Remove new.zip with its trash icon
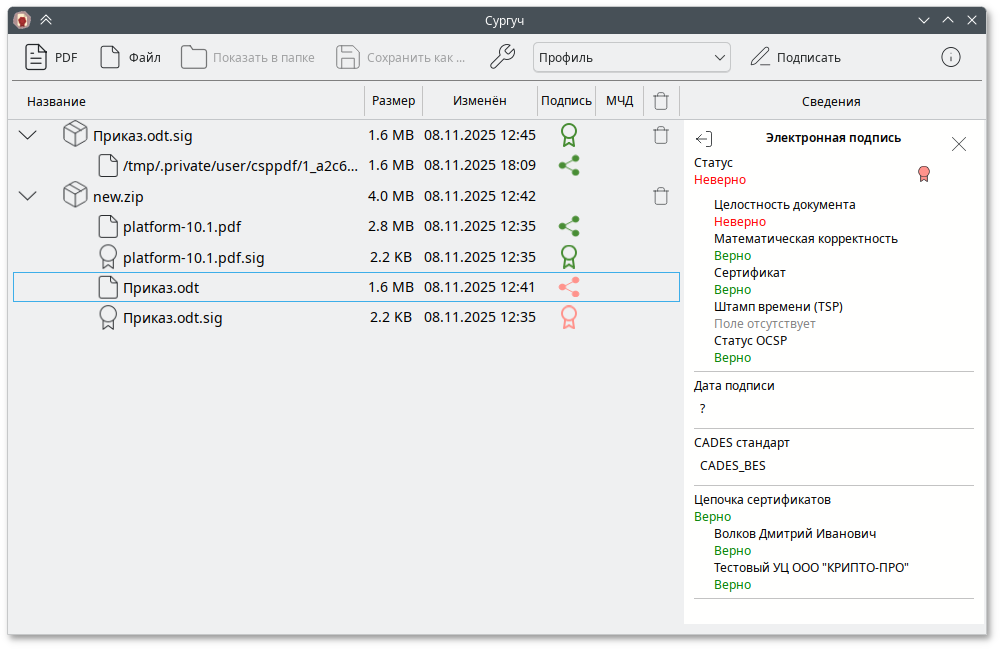 tap(661, 196)
